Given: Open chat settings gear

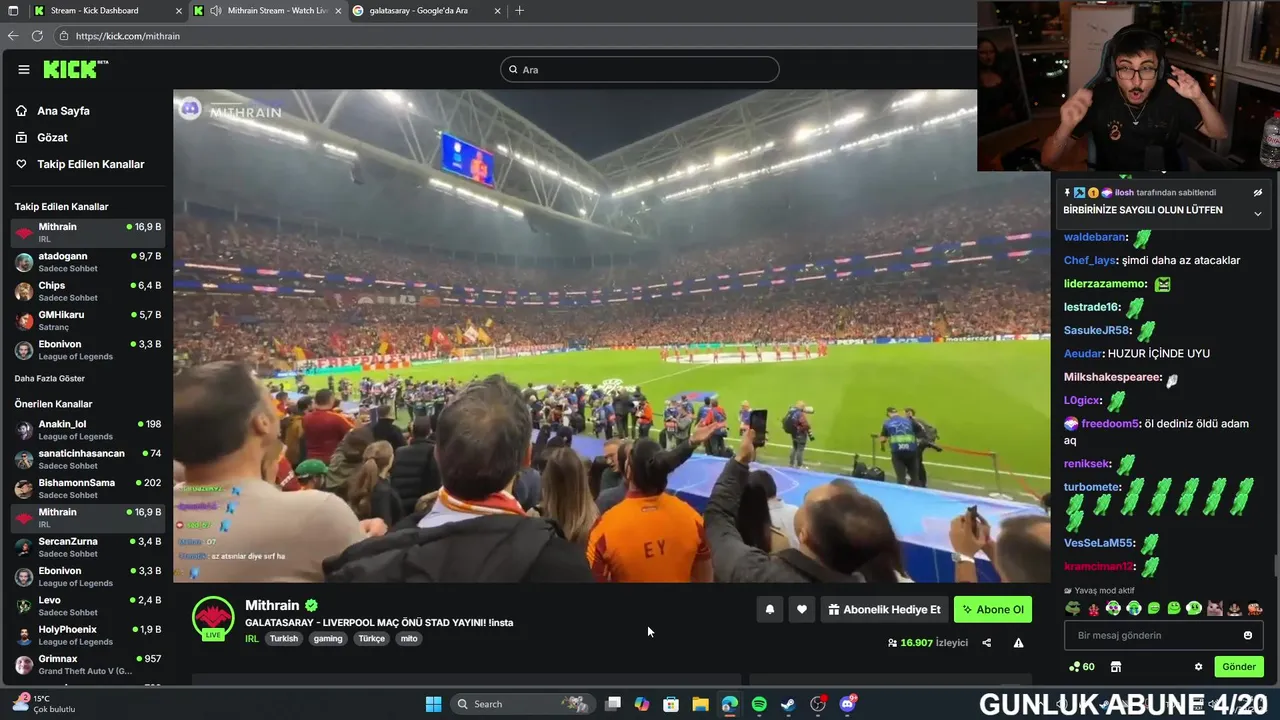Looking at the screenshot, I should coord(1198,667).
